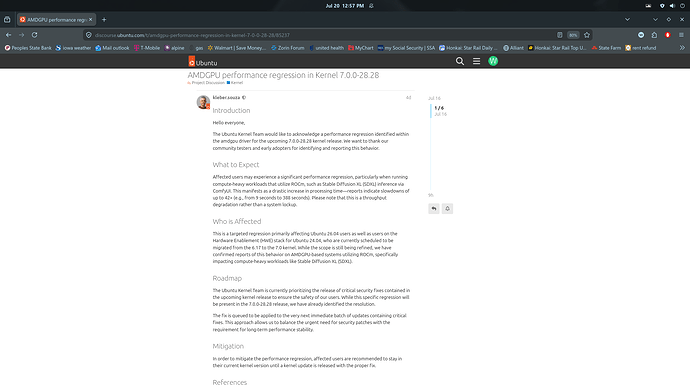
Task: Click the What to Expect heading
Action: (236, 165)
